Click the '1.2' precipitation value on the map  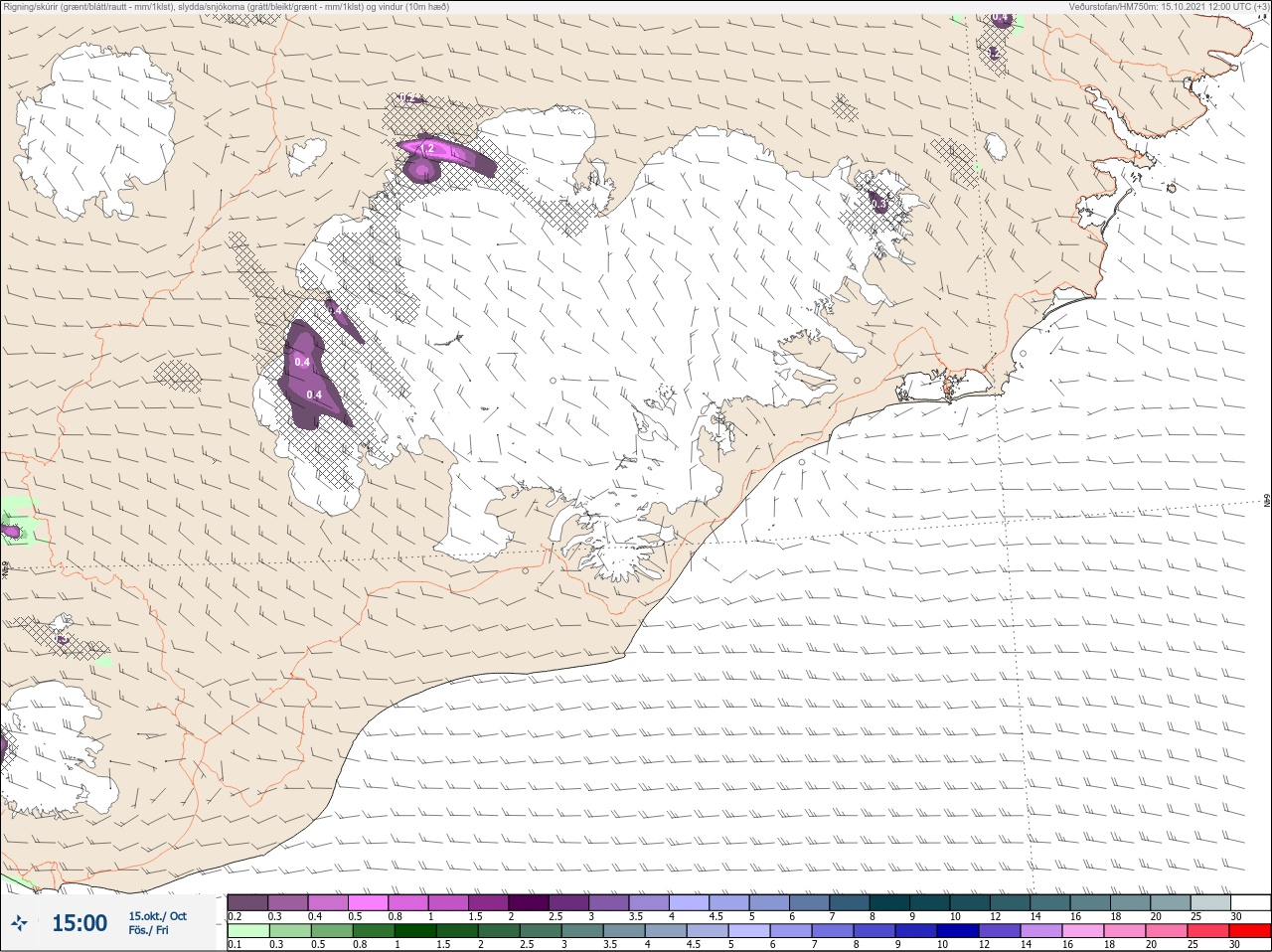coord(425,149)
